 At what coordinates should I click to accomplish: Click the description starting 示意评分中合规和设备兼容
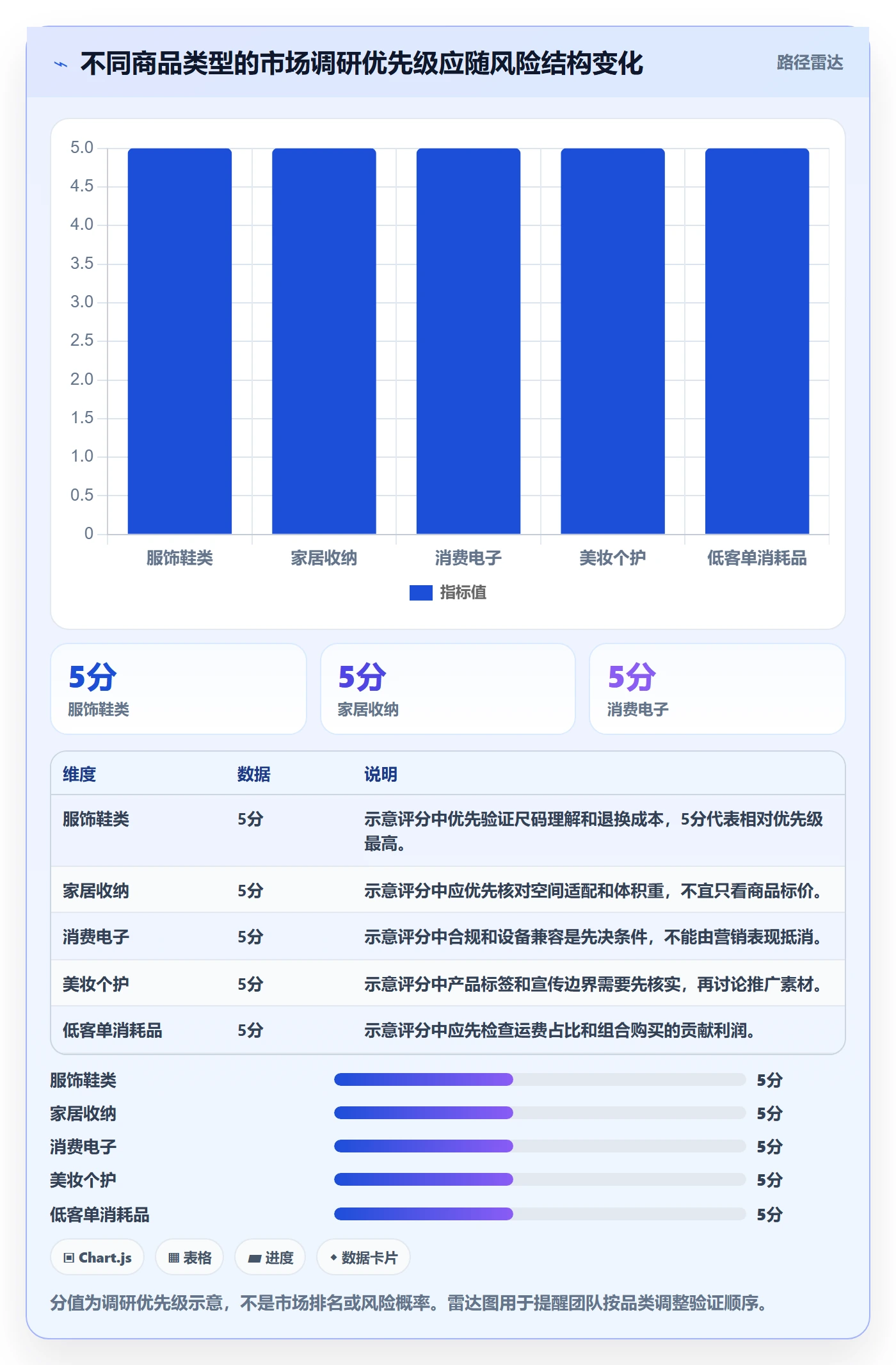coord(595,937)
